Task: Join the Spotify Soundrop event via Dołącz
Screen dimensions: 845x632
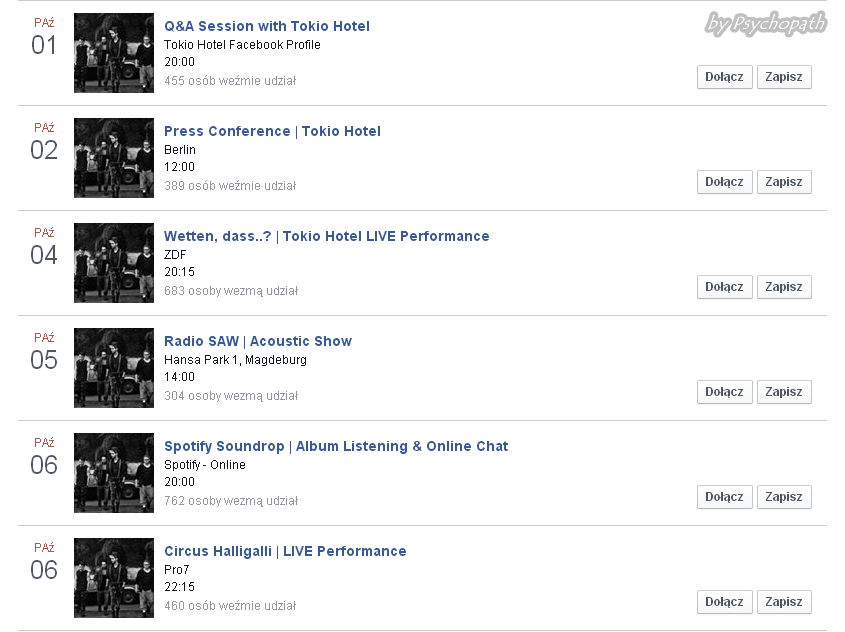Action: point(724,497)
